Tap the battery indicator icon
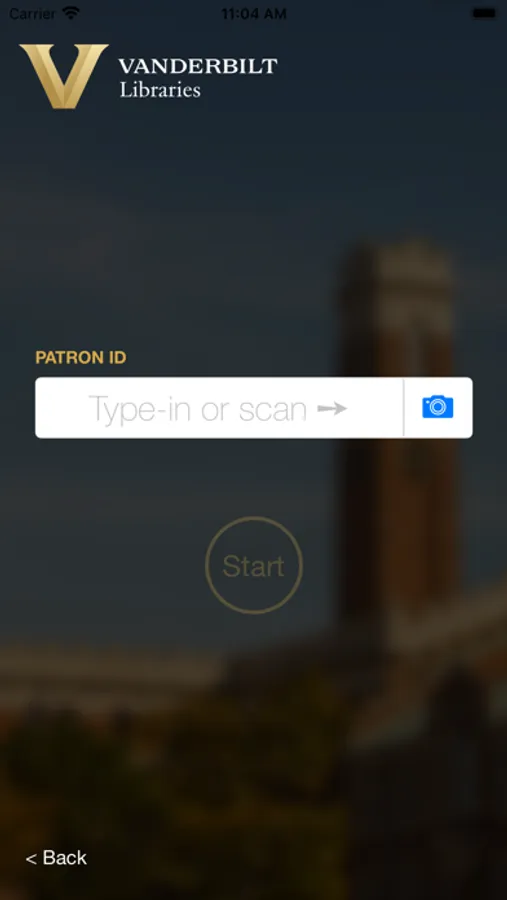 click(483, 13)
